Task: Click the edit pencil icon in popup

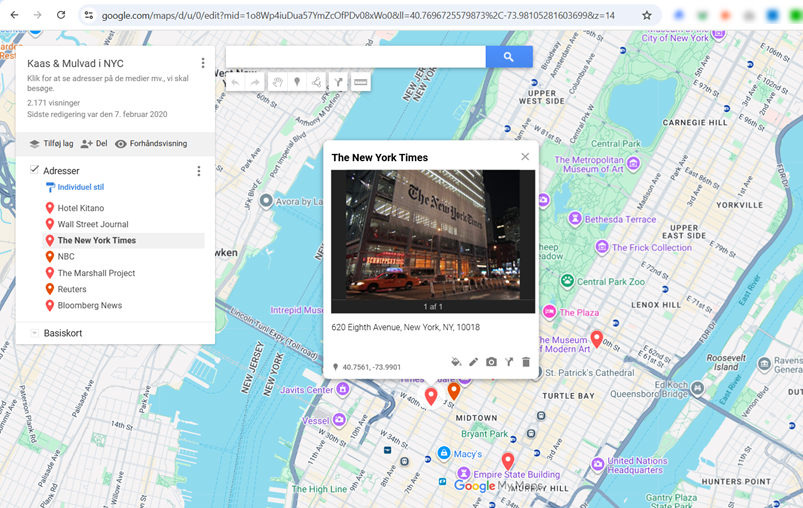Action: click(474, 362)
